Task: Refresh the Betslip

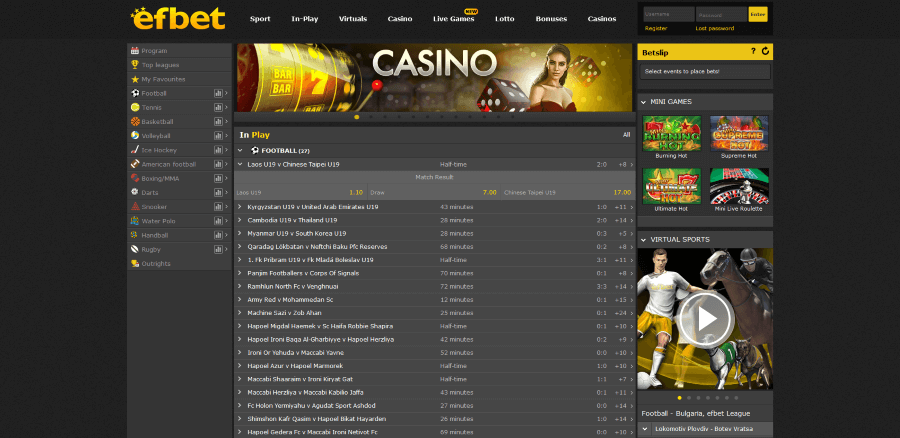Action: (765, 52)
